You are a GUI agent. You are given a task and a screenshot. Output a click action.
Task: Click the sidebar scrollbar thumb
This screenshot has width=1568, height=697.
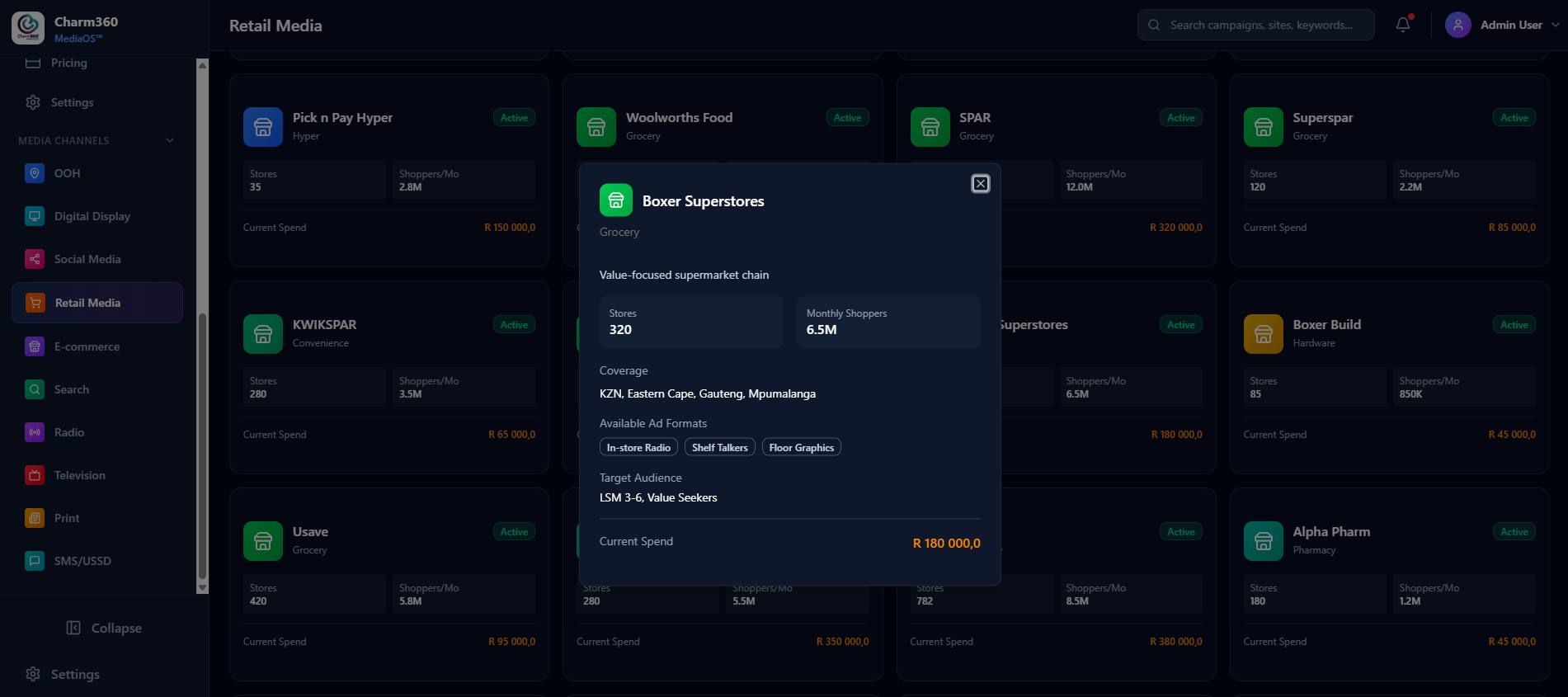pyautogui.click(x=203, y=445)
